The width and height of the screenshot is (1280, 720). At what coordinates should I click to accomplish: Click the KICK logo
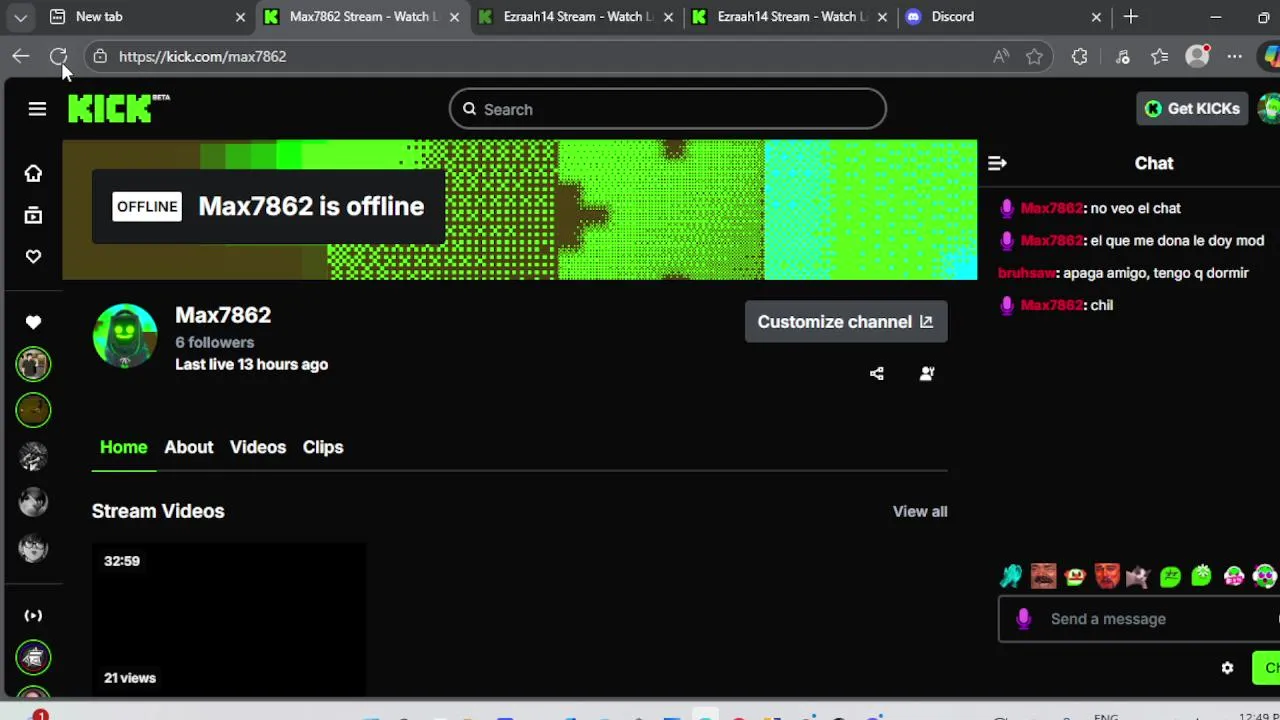click(x=118, y=108)
